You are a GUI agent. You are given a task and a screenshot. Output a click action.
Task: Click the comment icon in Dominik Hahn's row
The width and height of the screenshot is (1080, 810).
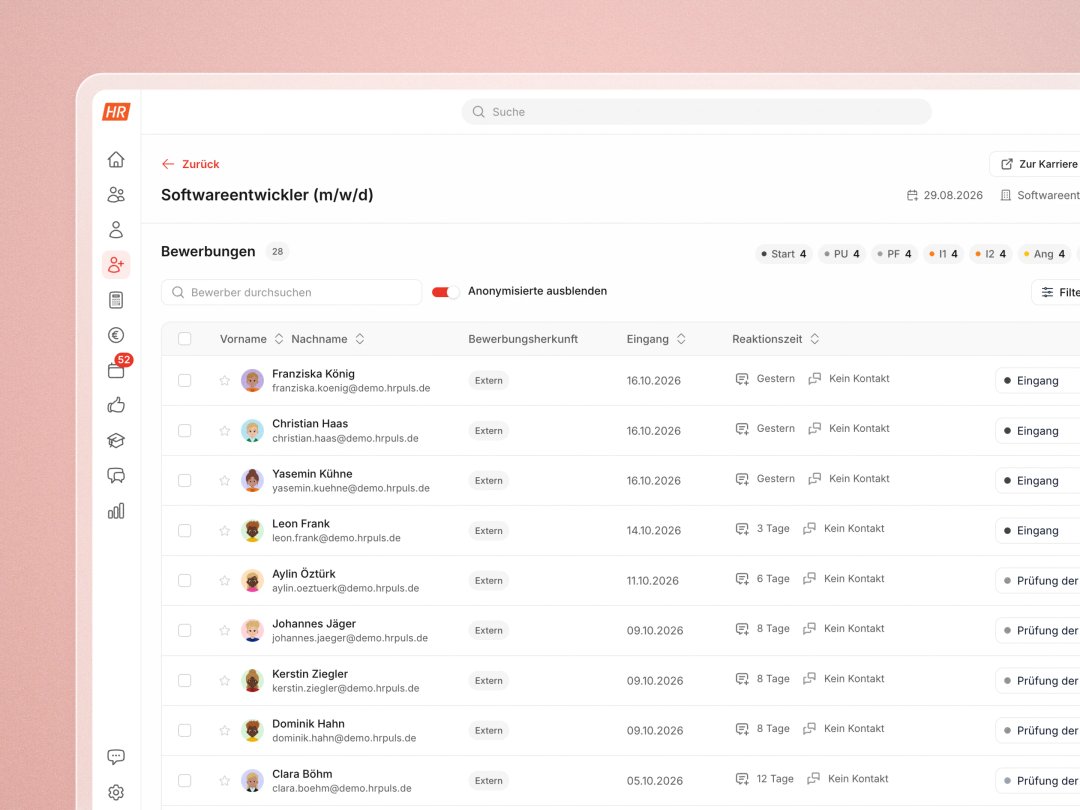(x=742, y=729)
